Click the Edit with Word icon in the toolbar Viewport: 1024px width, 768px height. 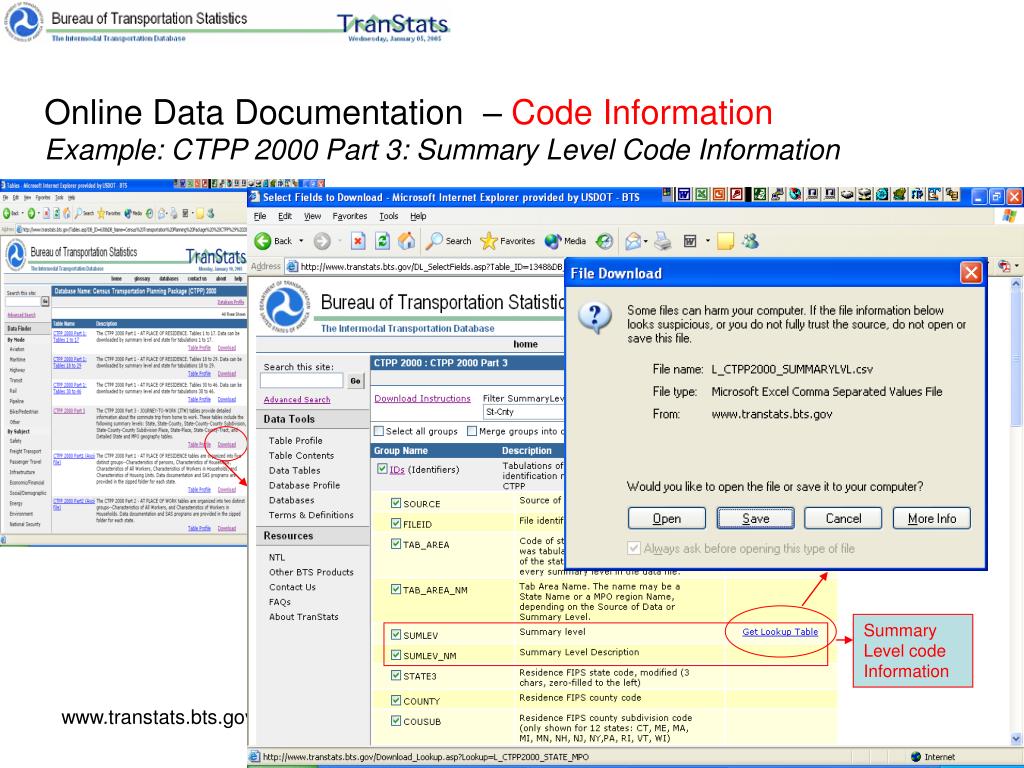pyautogui.click(x=690, y=242)
